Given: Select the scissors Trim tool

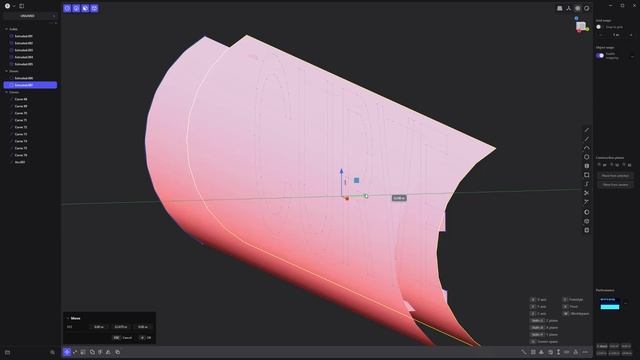Looking at the screenshot, I should [x=587, y=193].
